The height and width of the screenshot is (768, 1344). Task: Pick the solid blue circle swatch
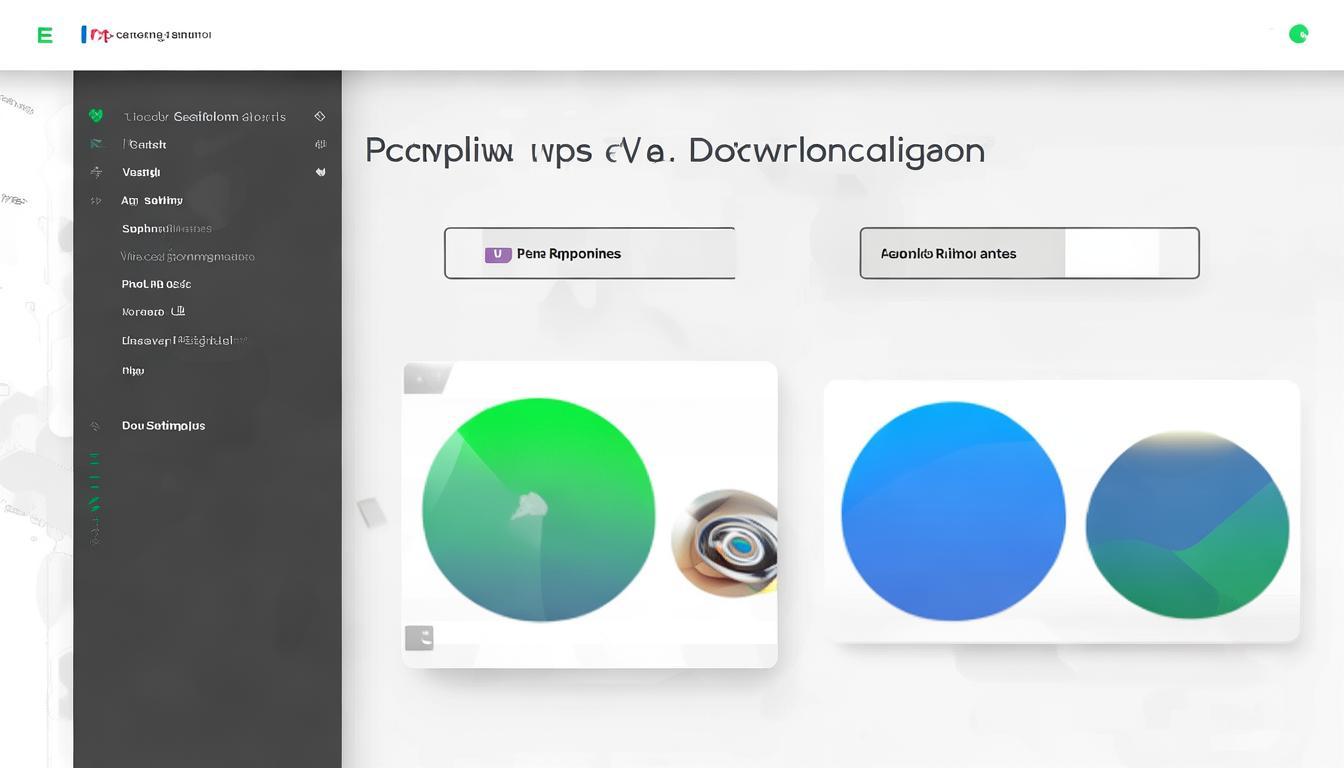click(952, 512)
